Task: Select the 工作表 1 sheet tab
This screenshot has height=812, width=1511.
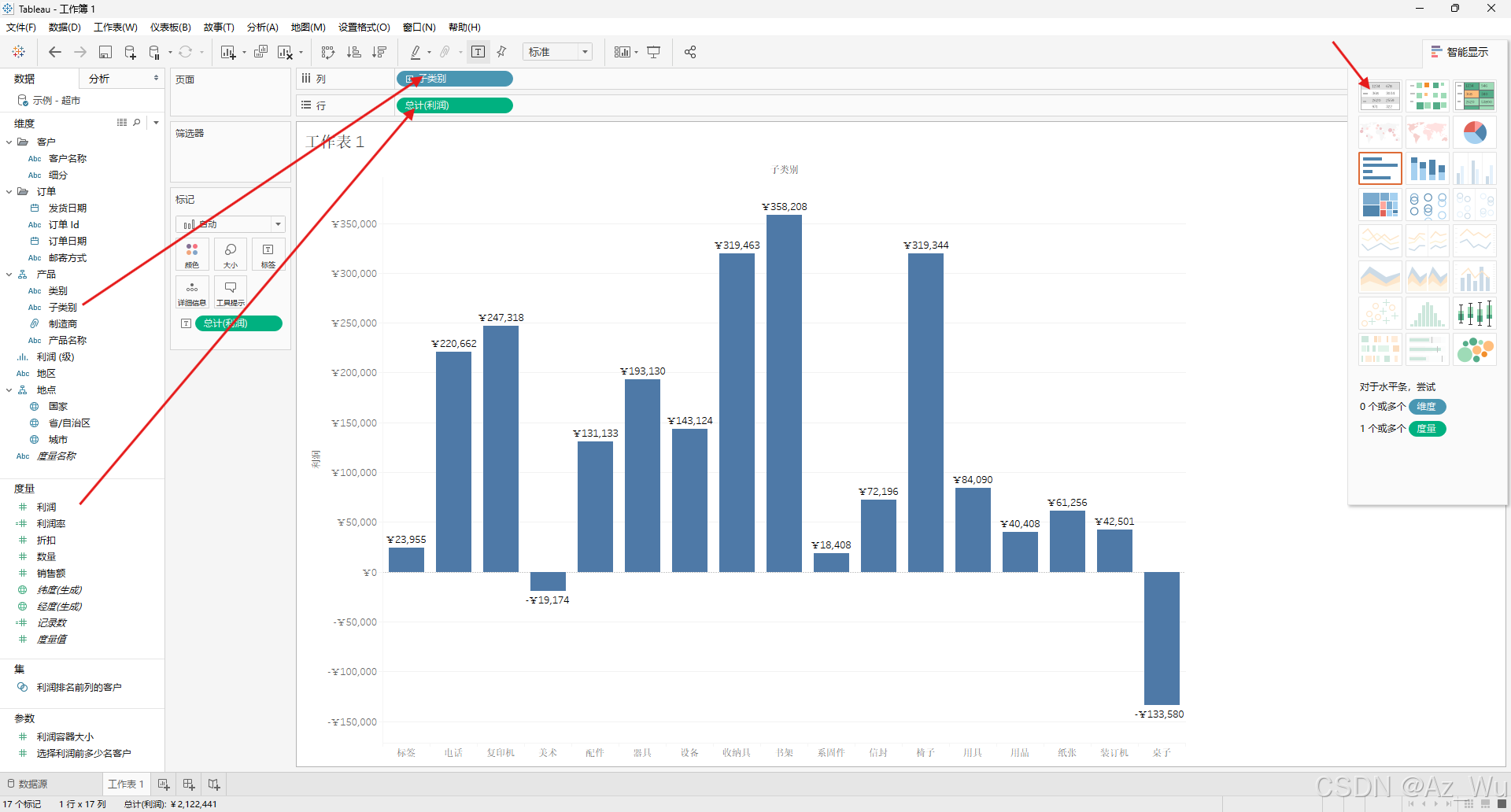Action: click(x=126, y=784)
